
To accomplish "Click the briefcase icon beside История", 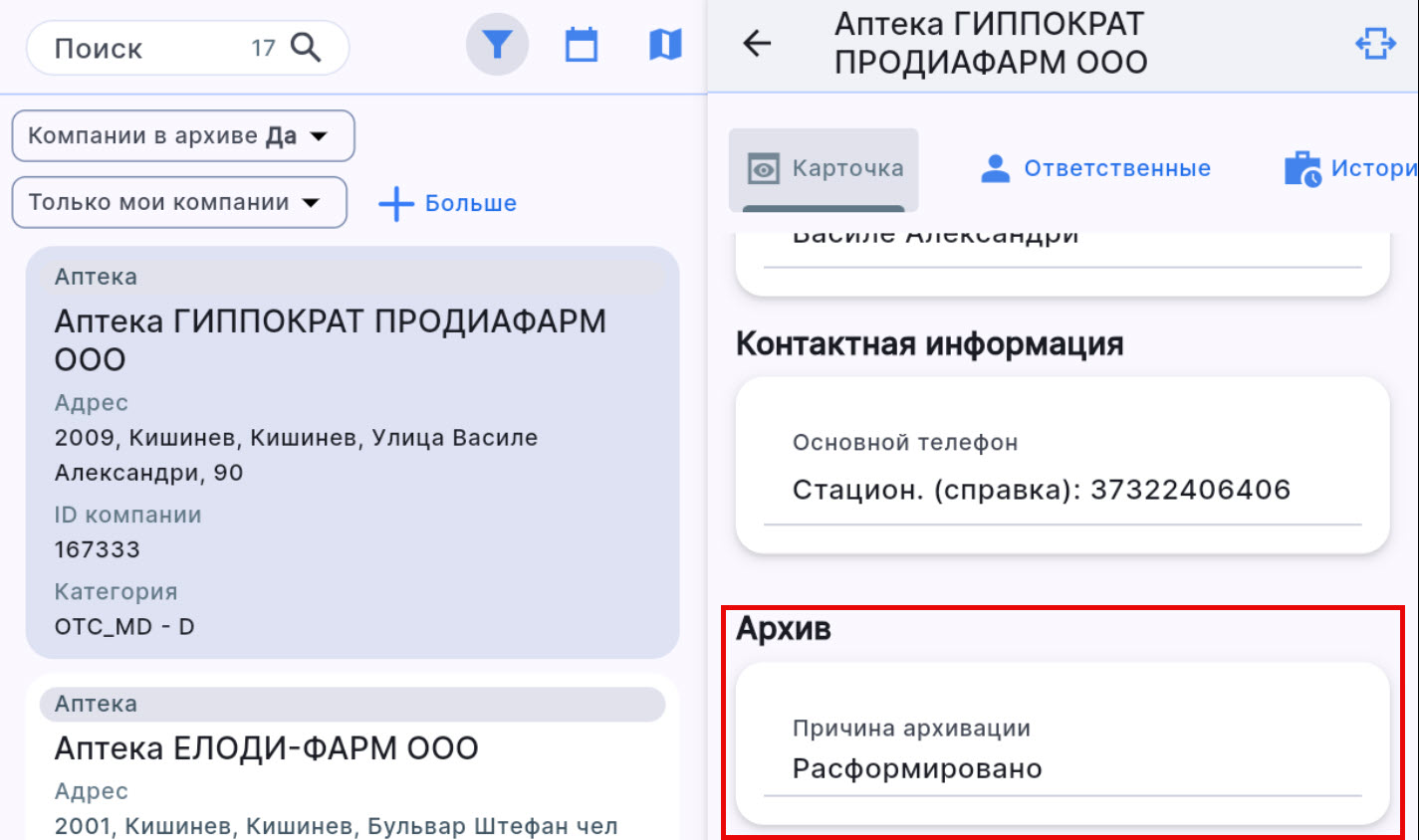I will 1302,167.
